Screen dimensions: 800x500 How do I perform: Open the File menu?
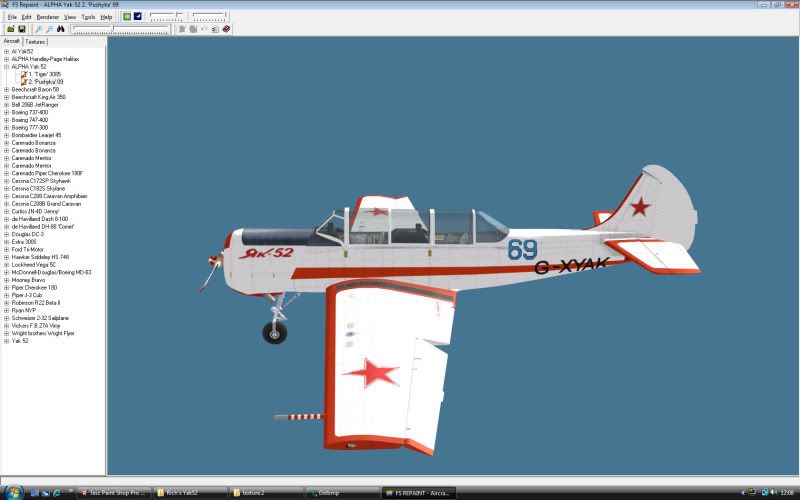click(x=12, y=17)
